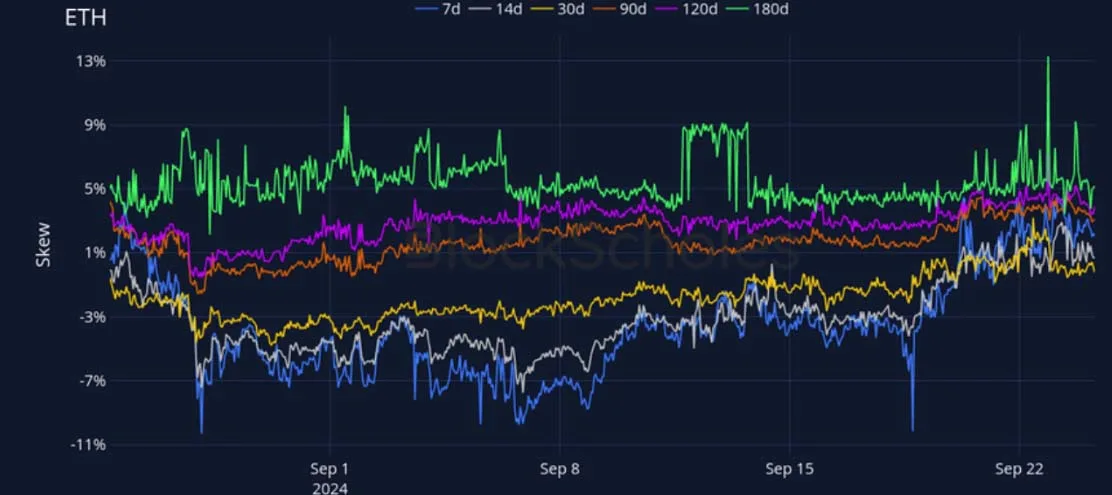This screenshot has width=1112, height=495.
Task: Click the Sep 15 x-axis label
Action: tap(790, 469)
